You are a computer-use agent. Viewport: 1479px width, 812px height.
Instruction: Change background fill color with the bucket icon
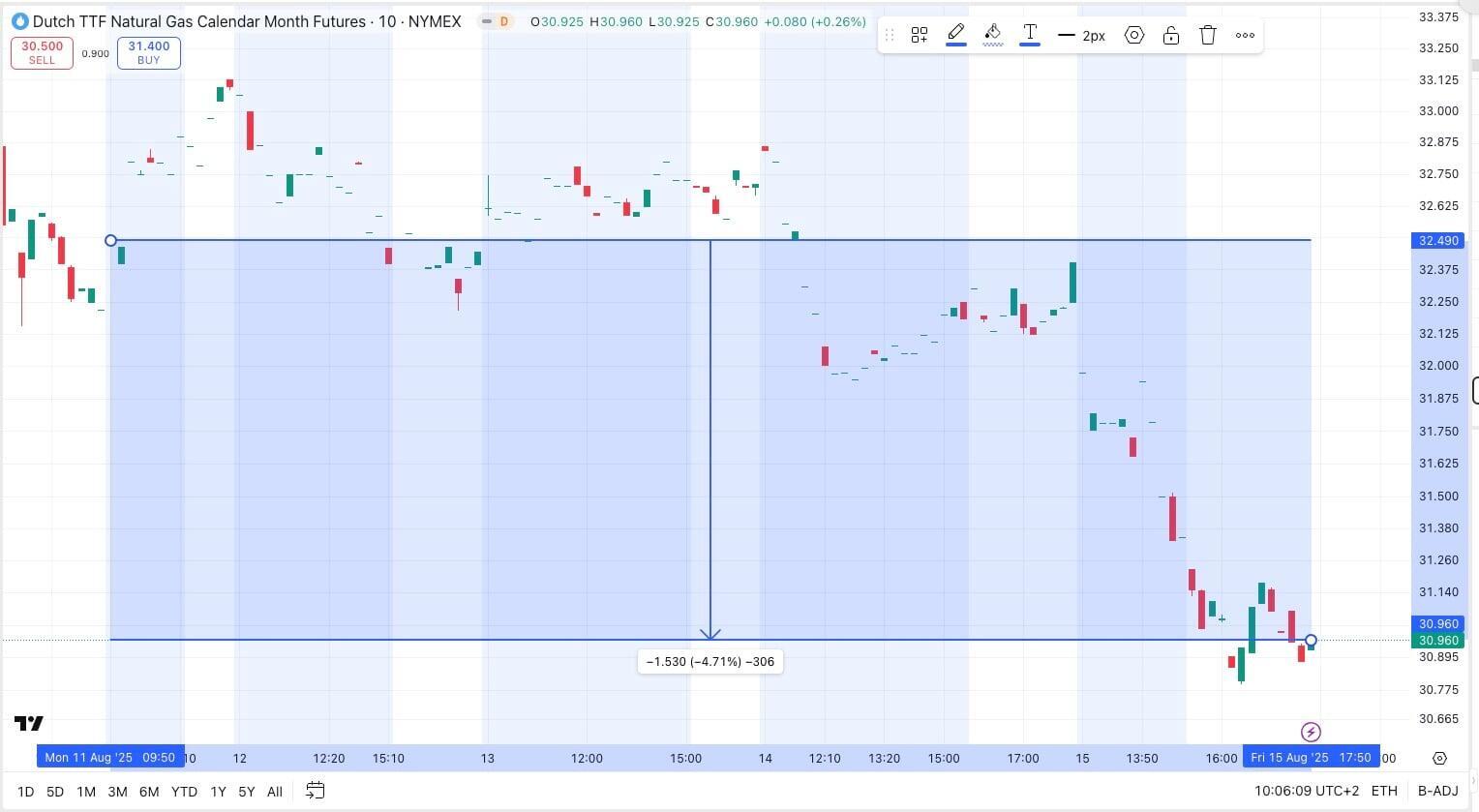[993, 35]
